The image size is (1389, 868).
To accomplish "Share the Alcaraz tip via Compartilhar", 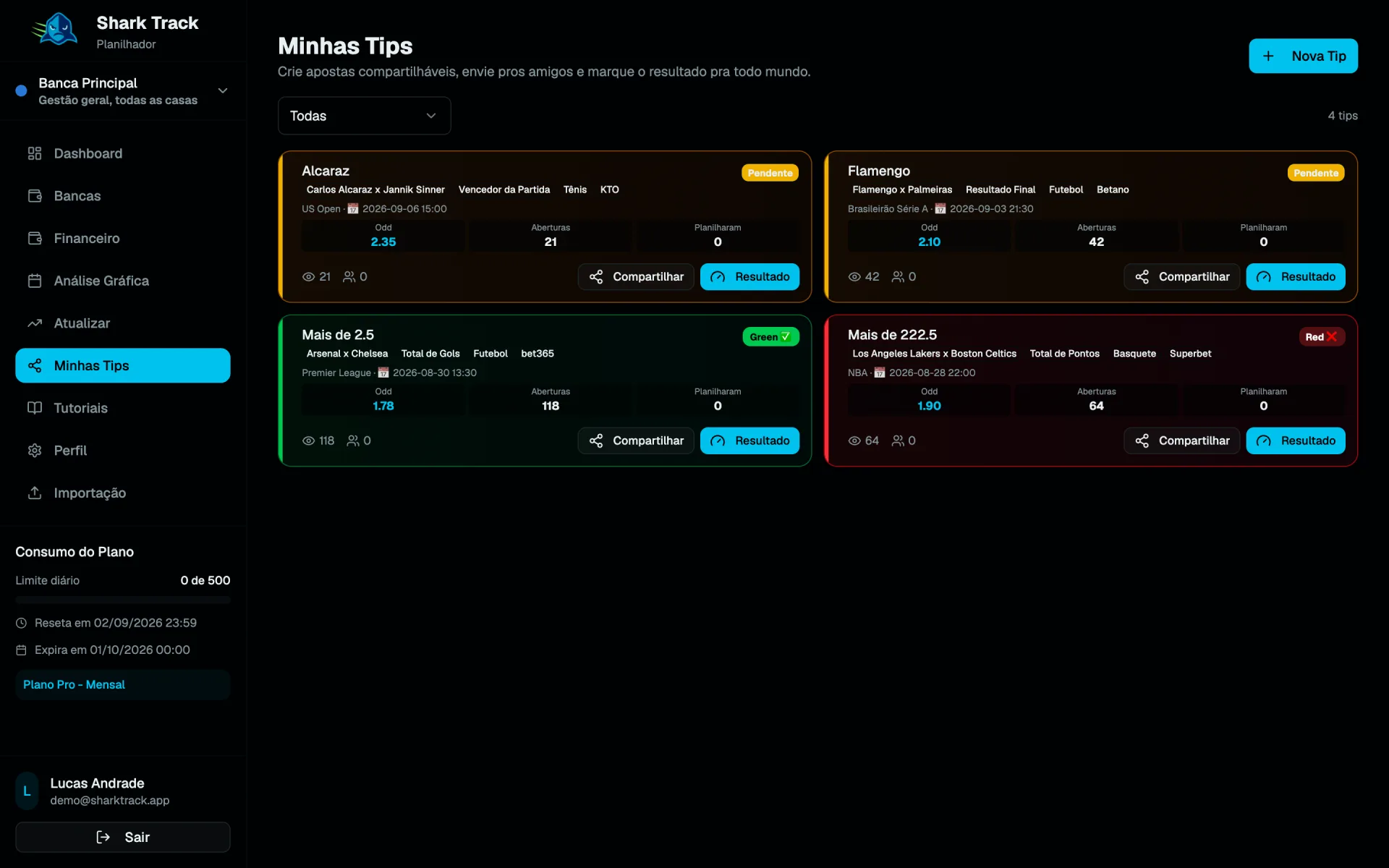I will click(x=636, y=277).
